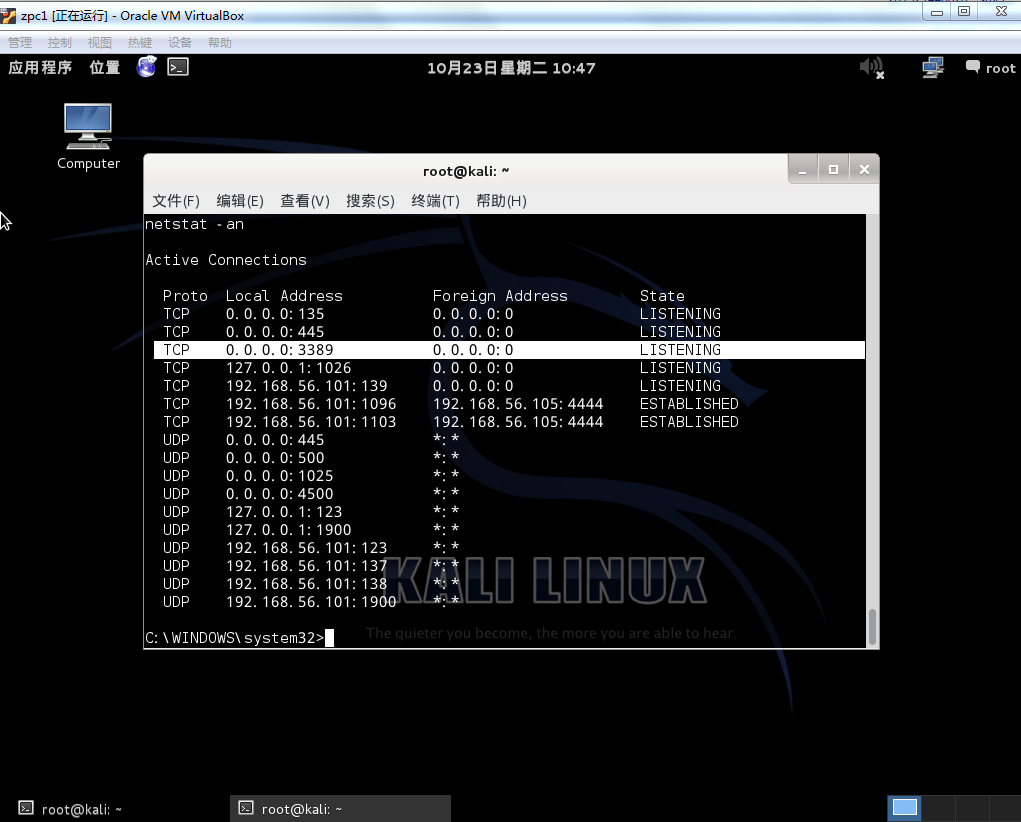The height and width of the screenshot is (822, 1021).
Task: Open the 编辑(E) menu in terminal
Action: (x=240, y=201)
